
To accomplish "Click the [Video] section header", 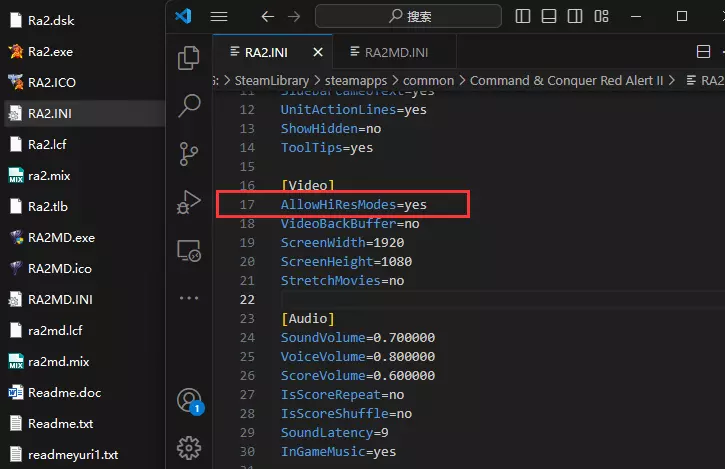I will point(307,185).
